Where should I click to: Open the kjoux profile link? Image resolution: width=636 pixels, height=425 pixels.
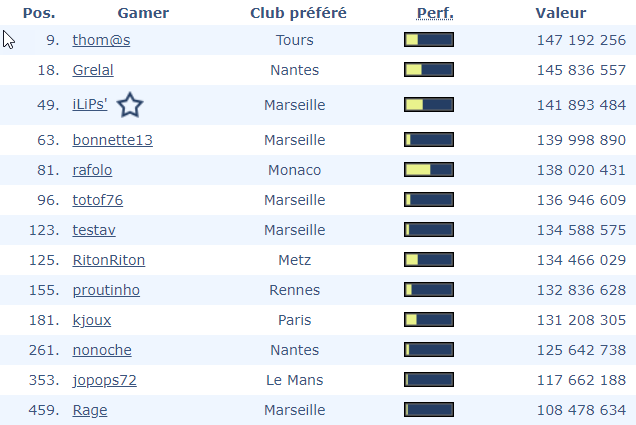click(x=92, y=320)
